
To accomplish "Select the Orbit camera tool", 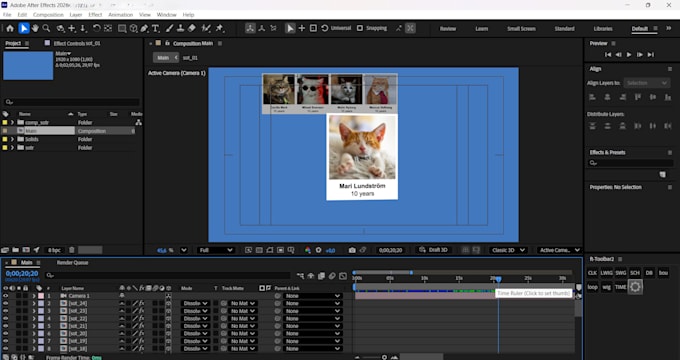I will coord(61,29).
